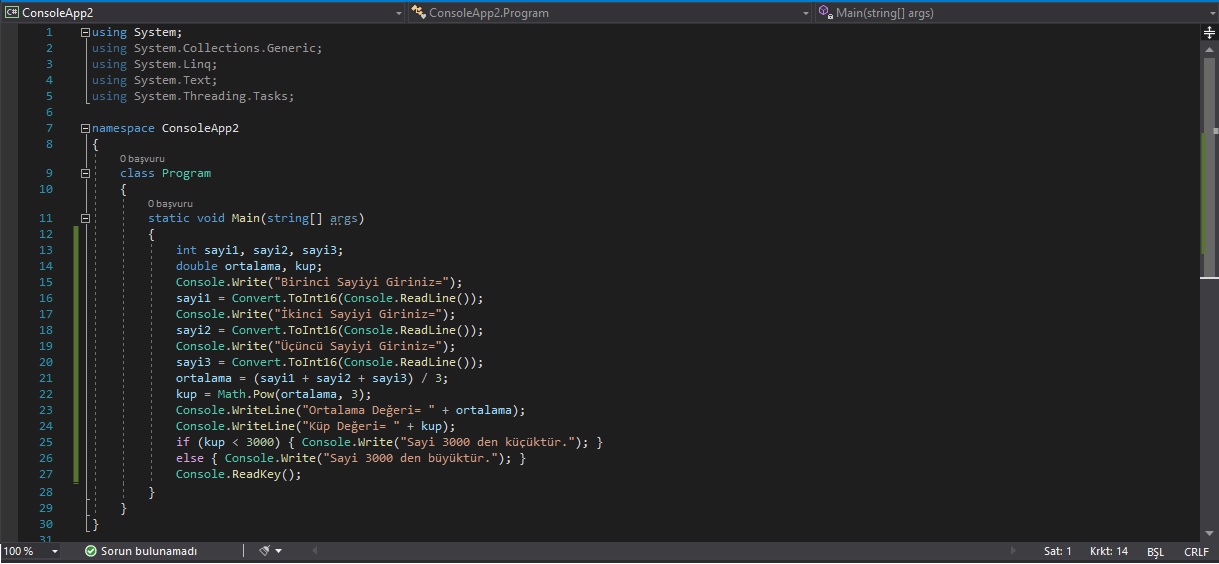Click the green no-issues check icon
This screenshot has height=564, width=1219.
tap(90, 551)
